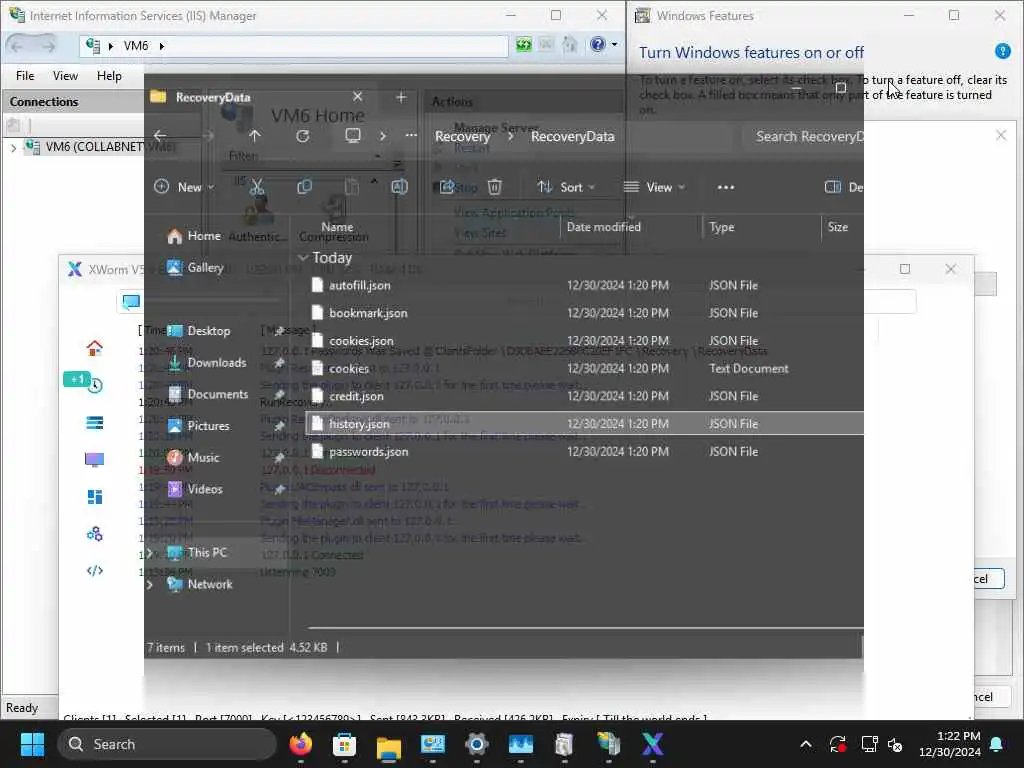Go back in RecoveryData Explorer window
Image resolution: width=1024 pixels, height=768 pixels.
pos(160,136)
